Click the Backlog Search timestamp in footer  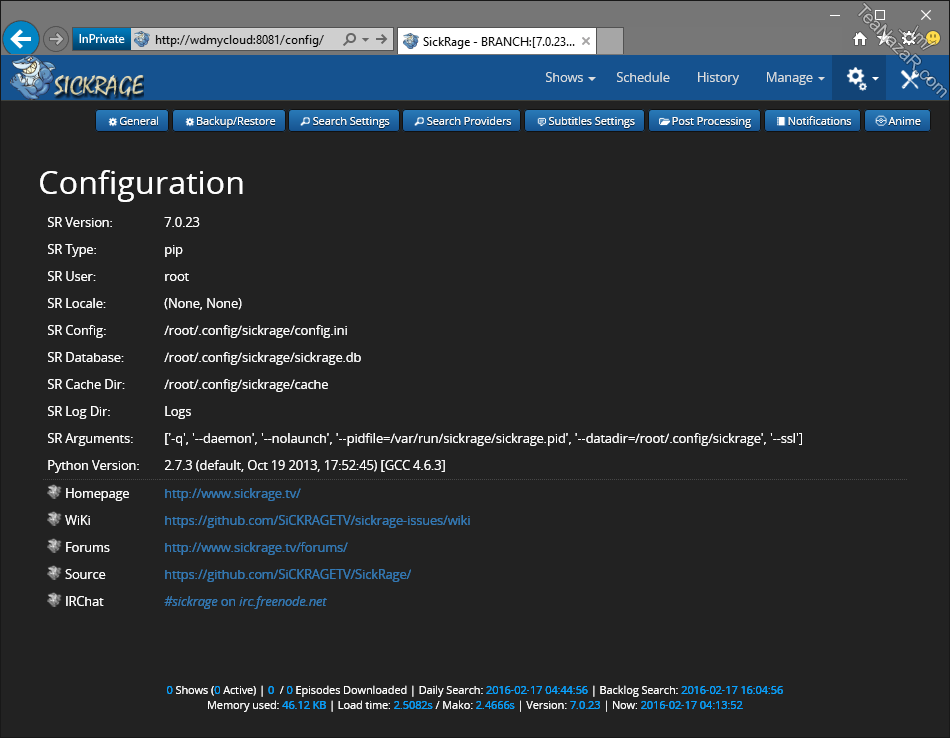point(732,690)
